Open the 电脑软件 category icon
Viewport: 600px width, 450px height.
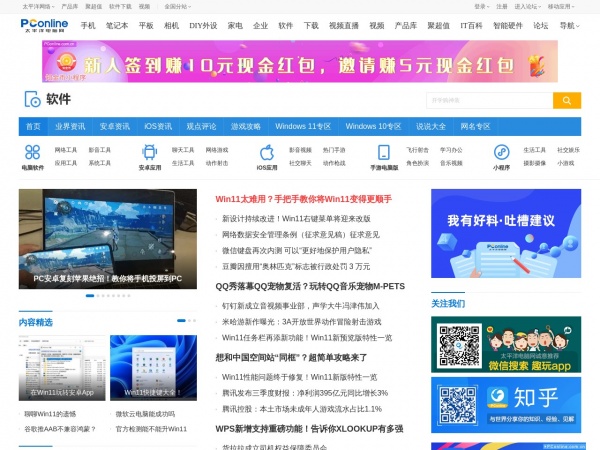(32, 154)
